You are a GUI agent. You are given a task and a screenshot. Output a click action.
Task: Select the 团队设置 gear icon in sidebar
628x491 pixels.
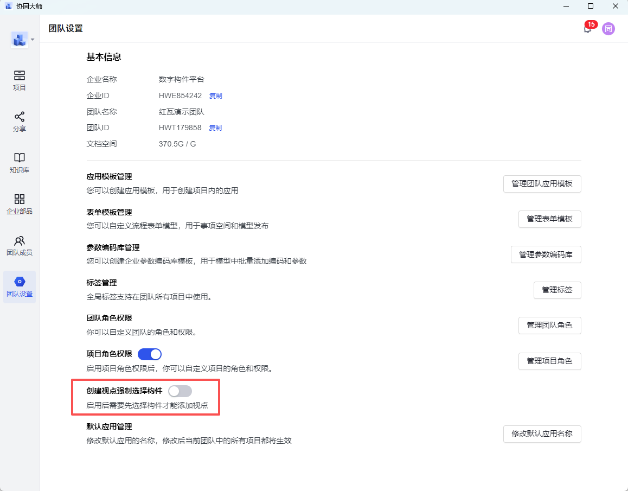pyautogui.click(x=19, y=286)
